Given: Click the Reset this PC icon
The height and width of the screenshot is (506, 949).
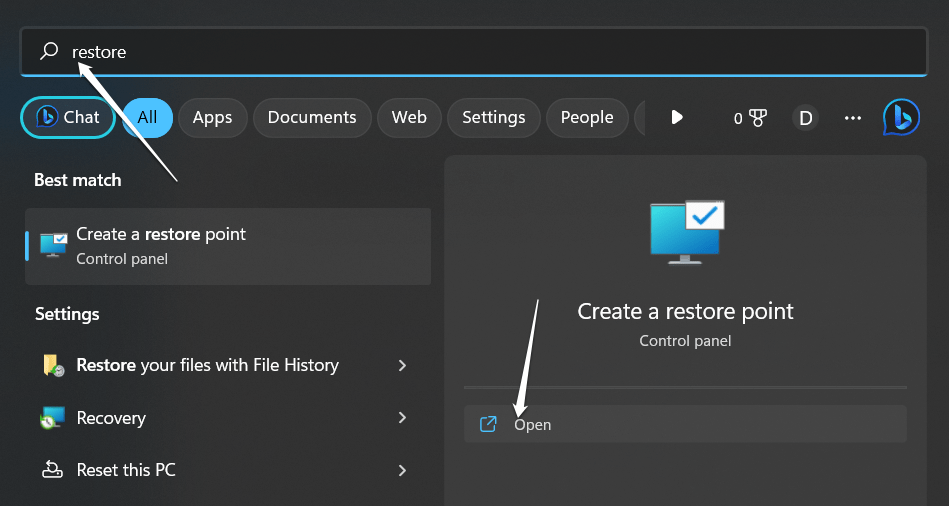Looking at the screenshot, I should (x=52, y=470).
